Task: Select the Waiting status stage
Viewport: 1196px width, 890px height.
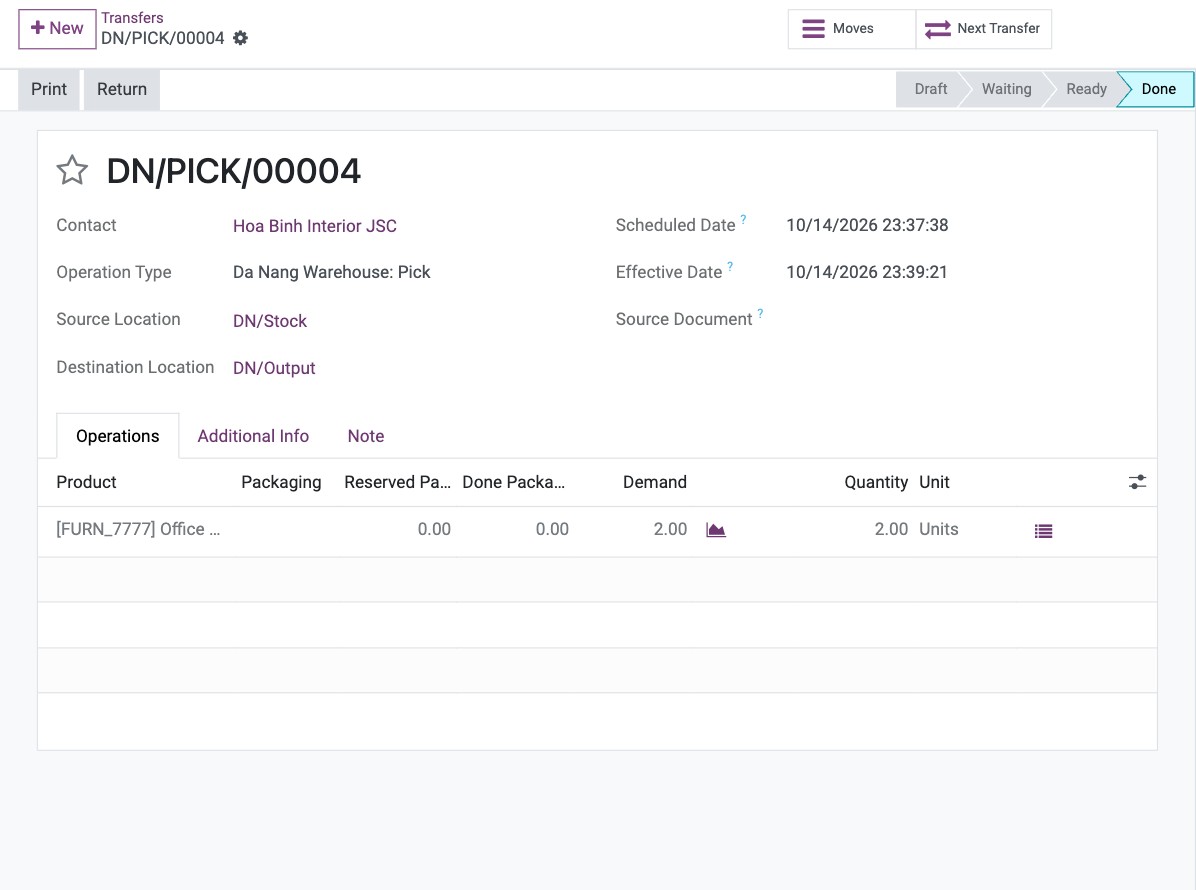Action: click(x=1006, y=89)
